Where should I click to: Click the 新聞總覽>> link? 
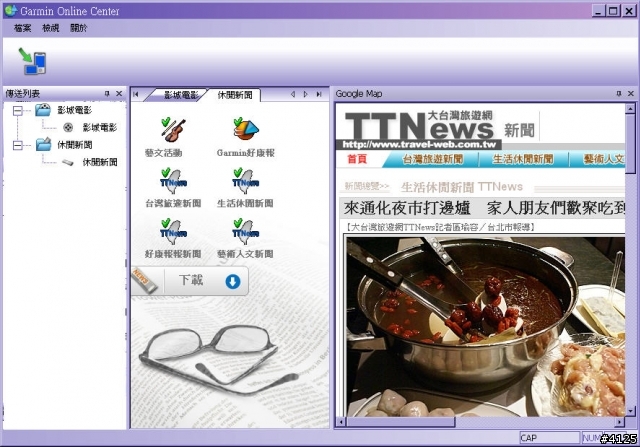pos(367,187)
